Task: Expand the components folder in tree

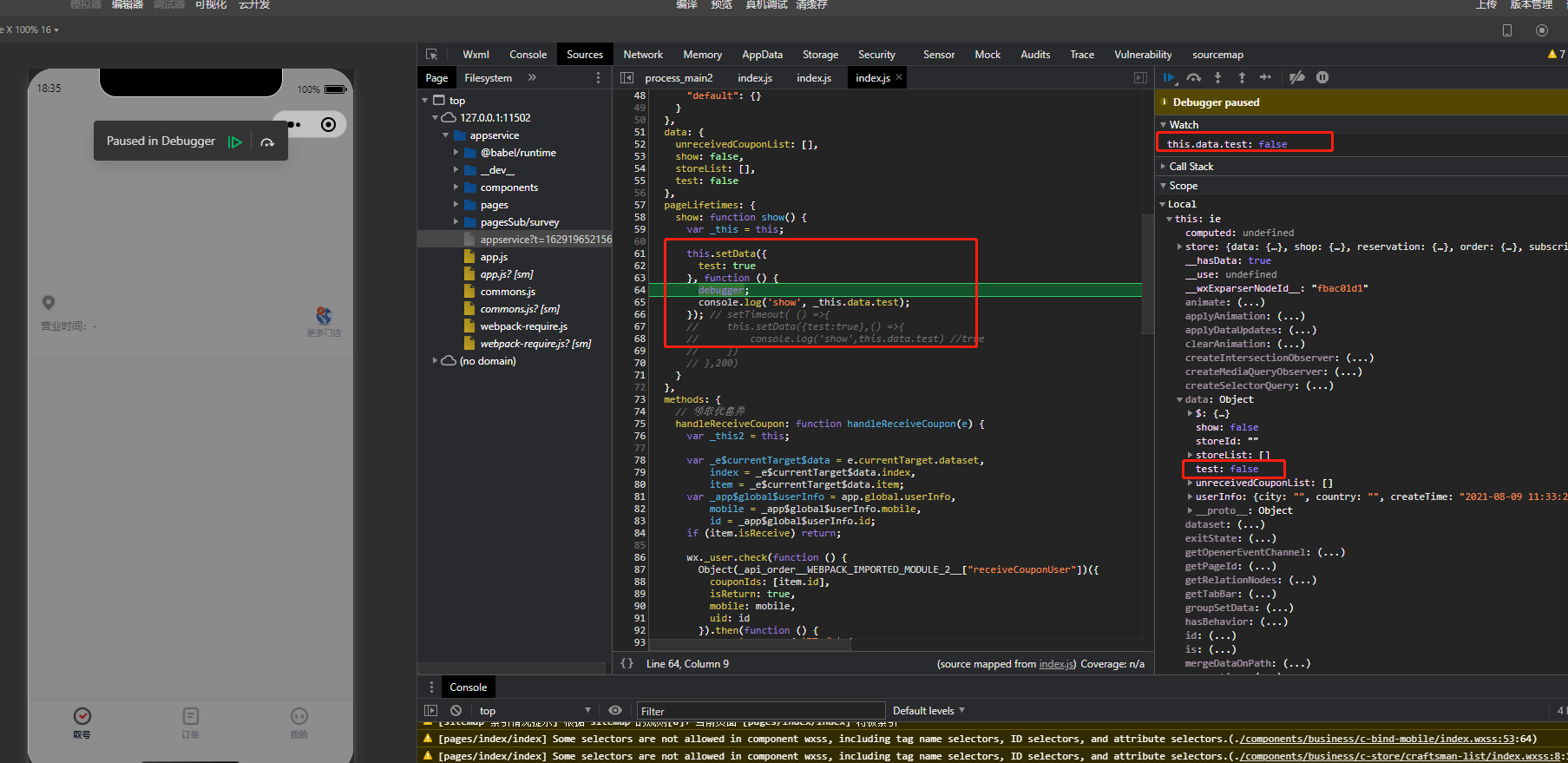Action: tap(456, 187)
